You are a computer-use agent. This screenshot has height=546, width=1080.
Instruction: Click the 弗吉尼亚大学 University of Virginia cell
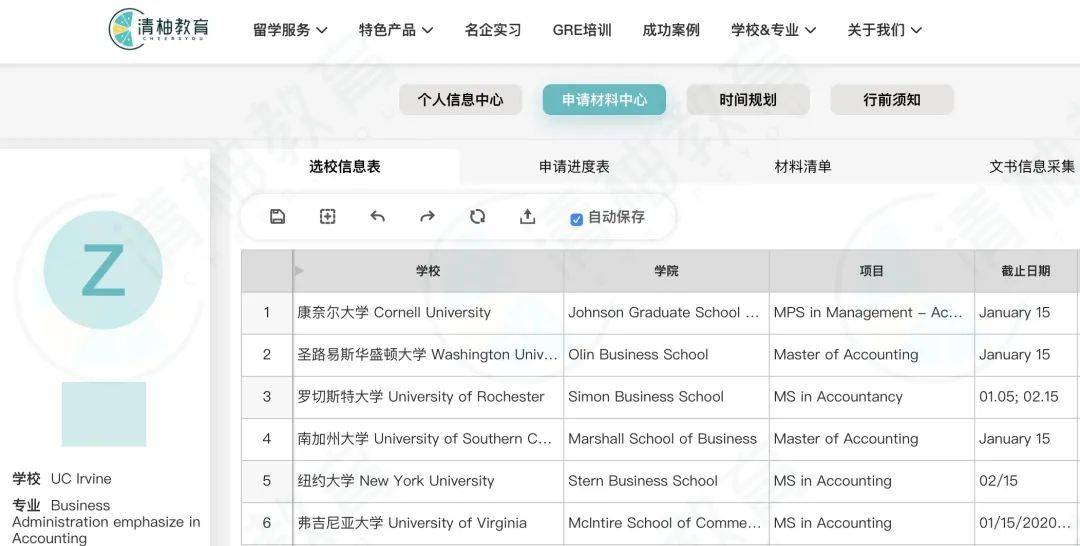(428, 523)
